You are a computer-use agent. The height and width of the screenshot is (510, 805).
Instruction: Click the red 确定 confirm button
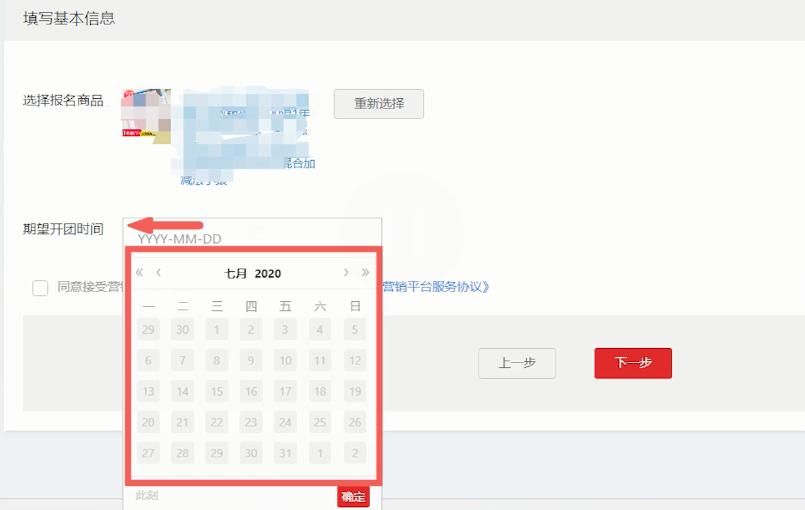tap(353, 496)
